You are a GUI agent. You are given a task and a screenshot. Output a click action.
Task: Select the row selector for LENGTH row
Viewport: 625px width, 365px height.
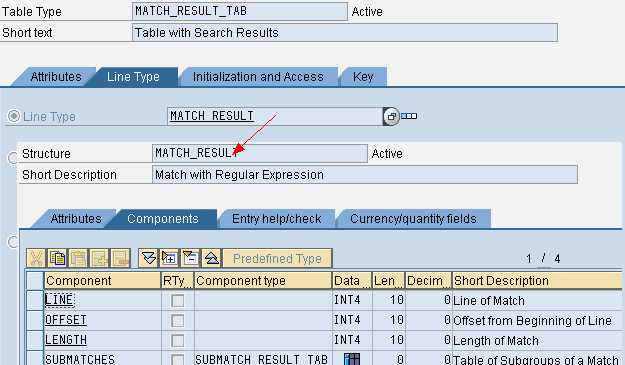[35, 340]
